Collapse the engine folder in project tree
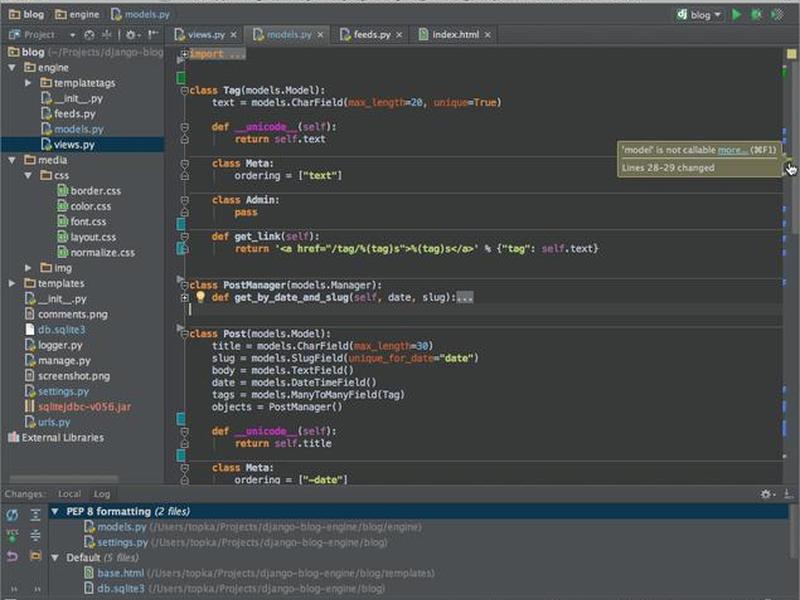This screenshot has height=600, width=800. tap(12, 67)
